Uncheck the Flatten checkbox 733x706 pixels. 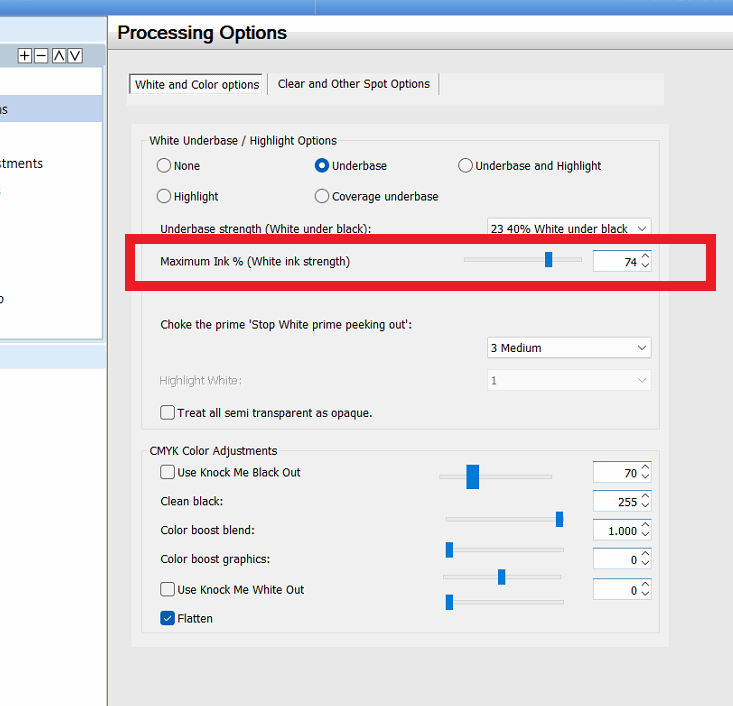[167, 618]
